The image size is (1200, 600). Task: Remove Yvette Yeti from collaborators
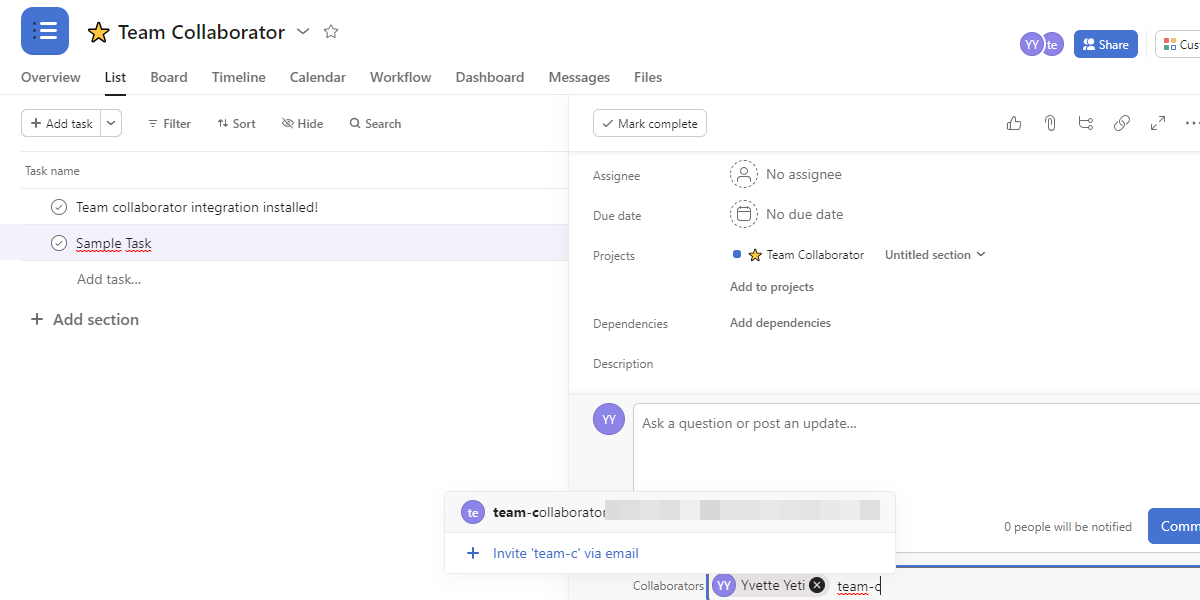tap(817, 585)
